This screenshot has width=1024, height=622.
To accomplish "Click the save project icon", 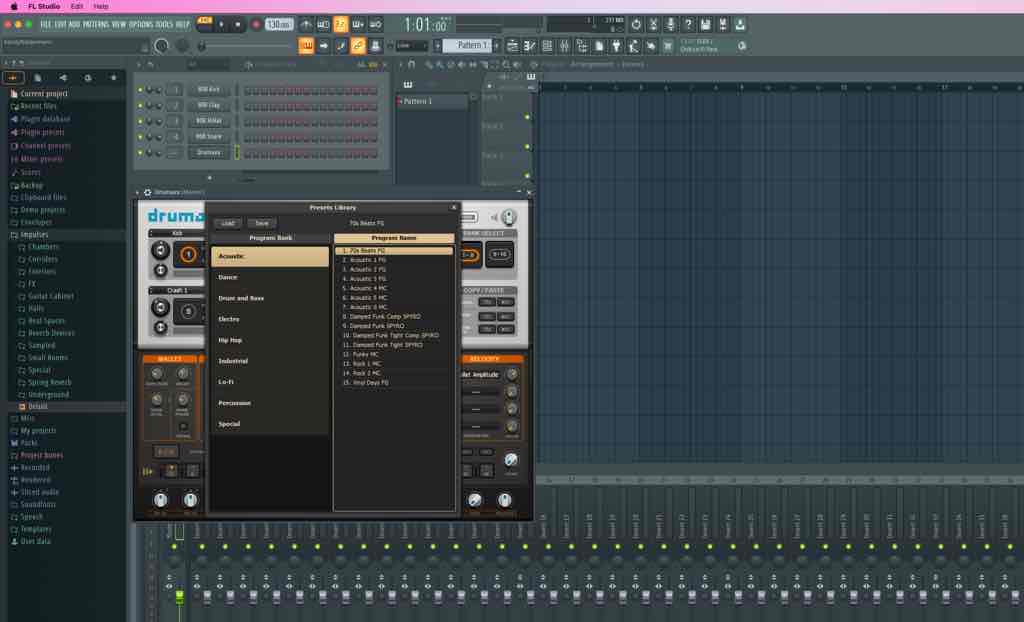I will click(705, 24).
